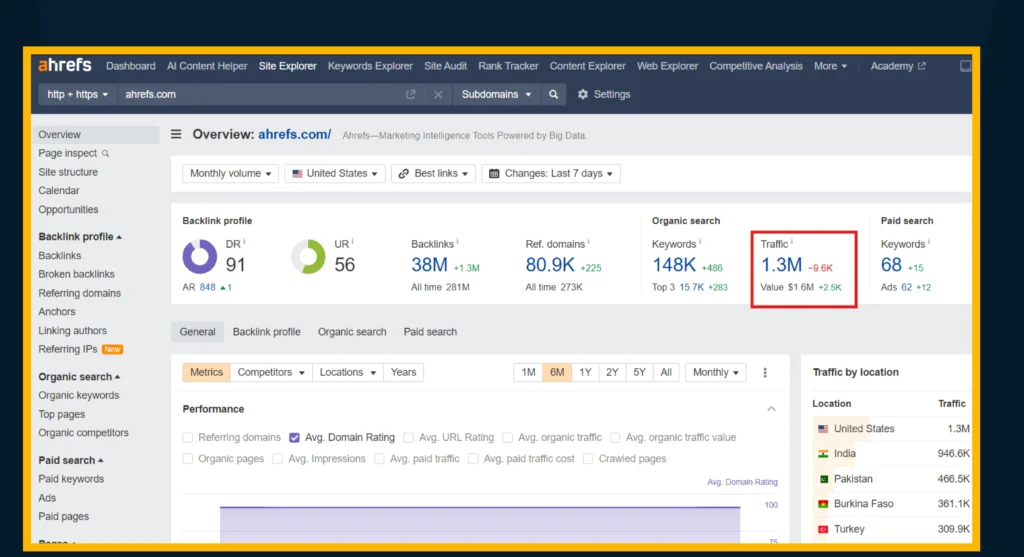
Task: Switch to the Backlink profile tab
Action: point(266,332)
